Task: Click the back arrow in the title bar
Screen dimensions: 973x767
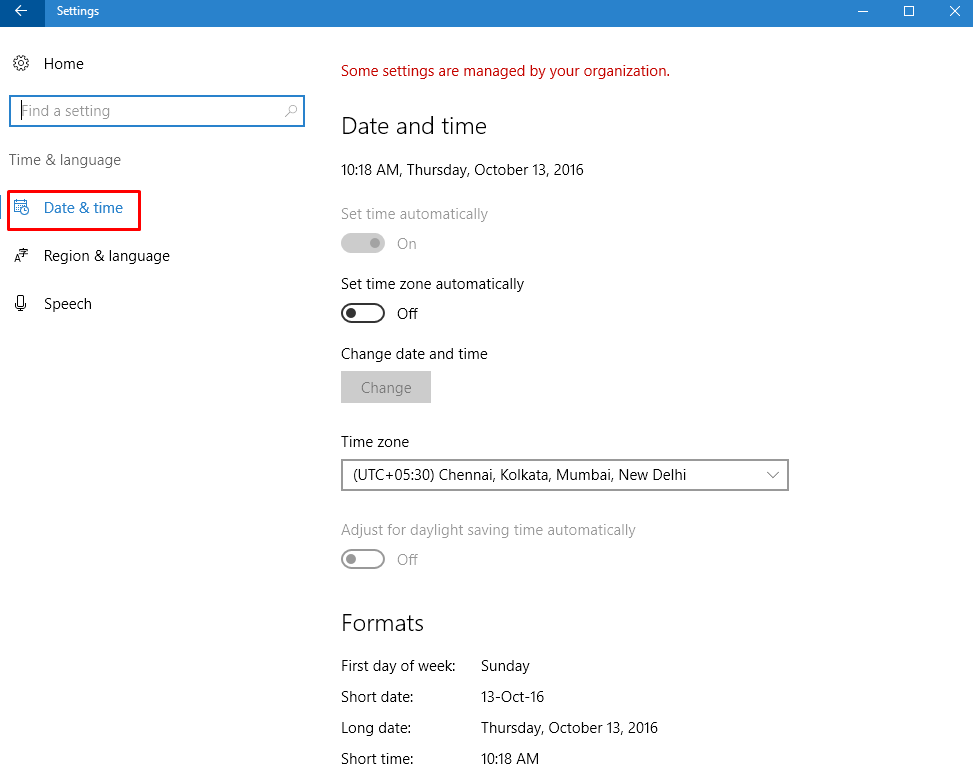Action: [x=20, y=12]
